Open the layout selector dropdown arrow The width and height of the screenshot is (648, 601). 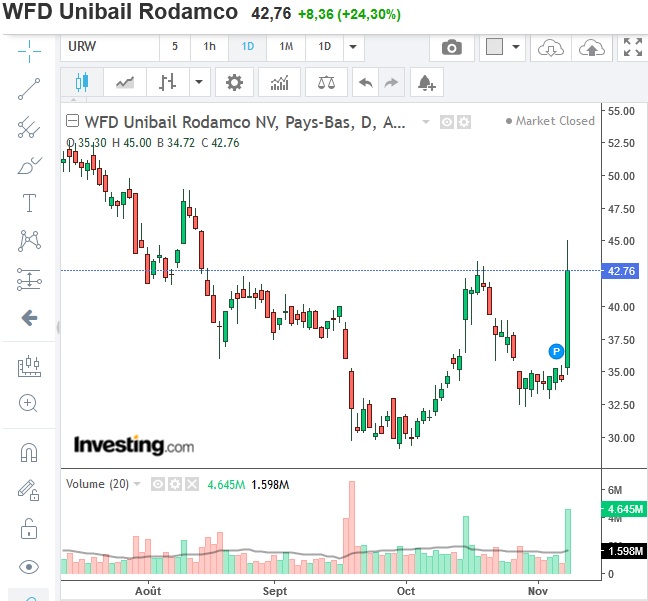pos(516,47)
